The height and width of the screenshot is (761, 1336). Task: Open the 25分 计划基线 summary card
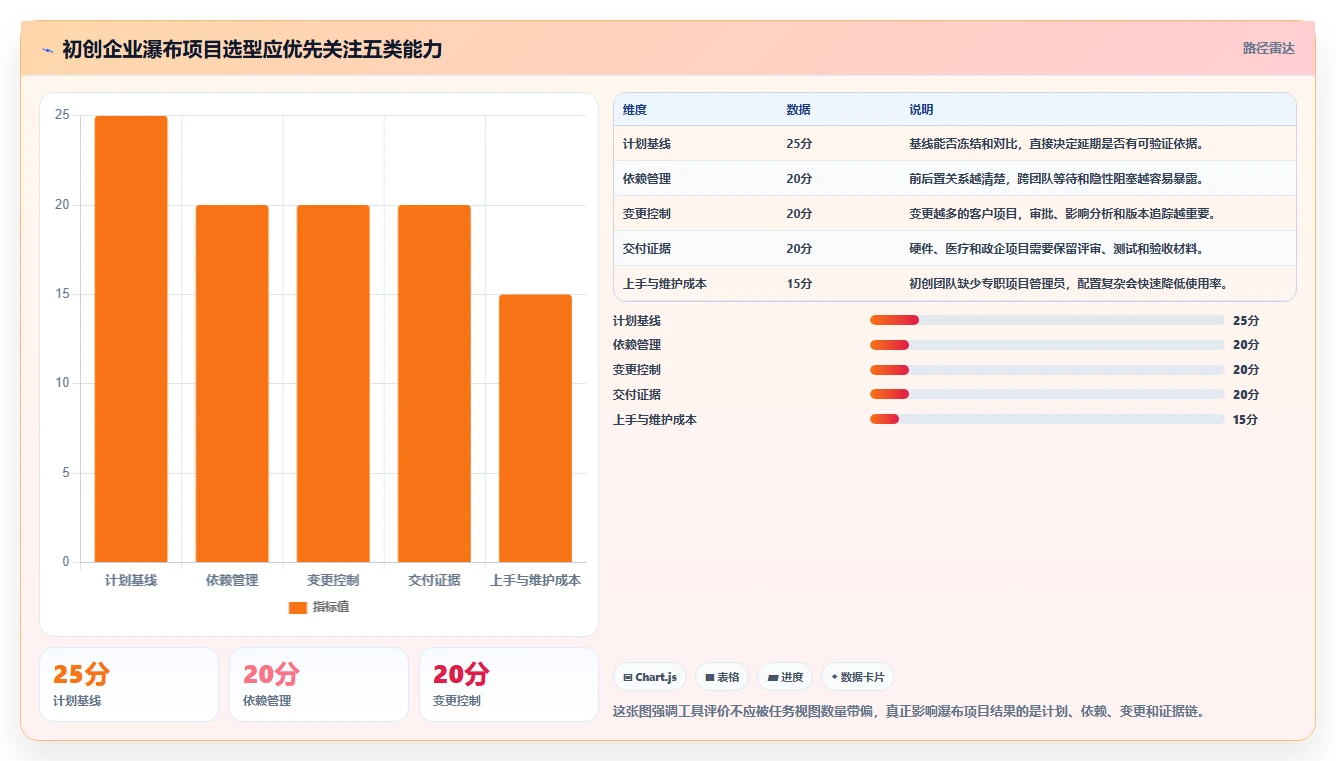point(129,684)
